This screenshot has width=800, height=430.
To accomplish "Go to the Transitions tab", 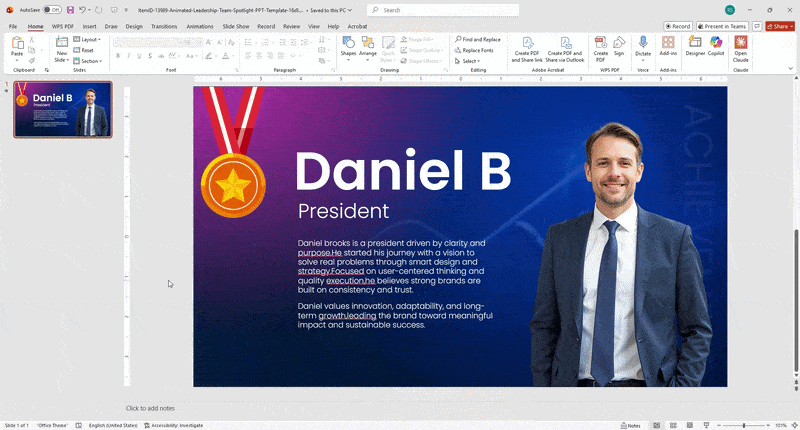I will tap(164, 26).
